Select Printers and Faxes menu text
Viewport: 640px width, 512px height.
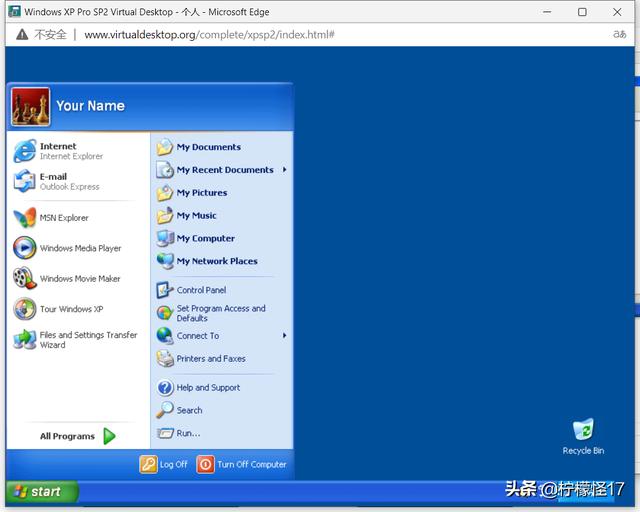[x=211, y=358]
